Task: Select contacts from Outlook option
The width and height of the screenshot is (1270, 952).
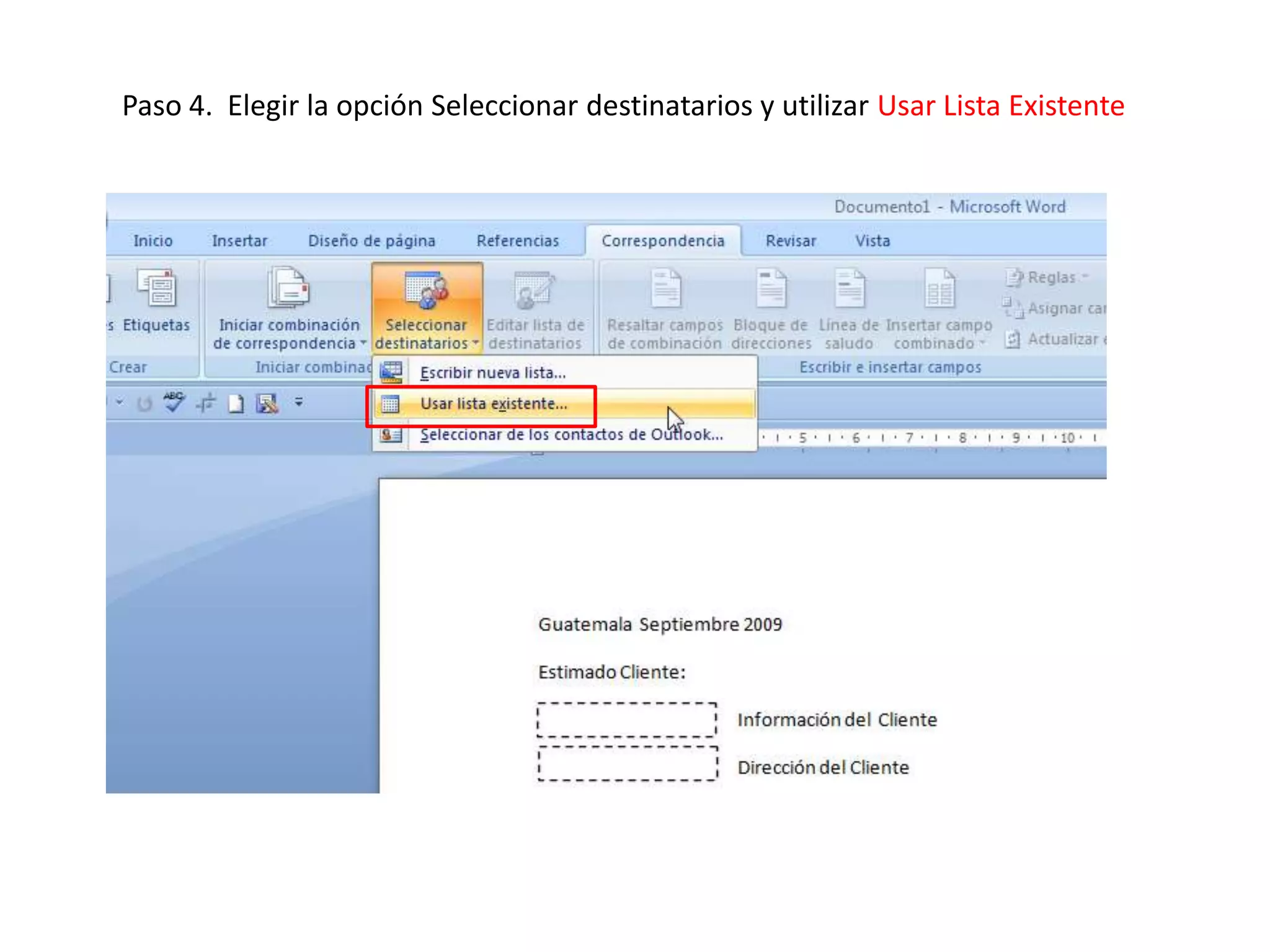Action: coord(571,434)
